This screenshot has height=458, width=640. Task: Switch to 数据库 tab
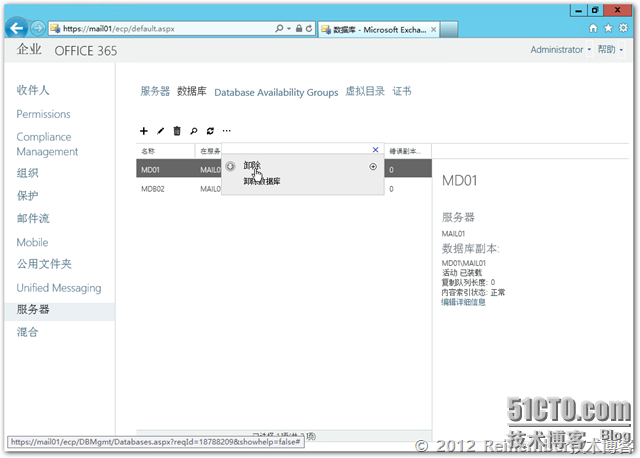(191, 91)
